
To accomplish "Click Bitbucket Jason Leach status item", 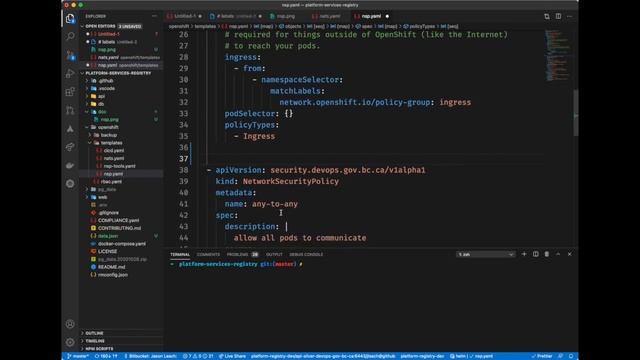I will coord(150,356).
